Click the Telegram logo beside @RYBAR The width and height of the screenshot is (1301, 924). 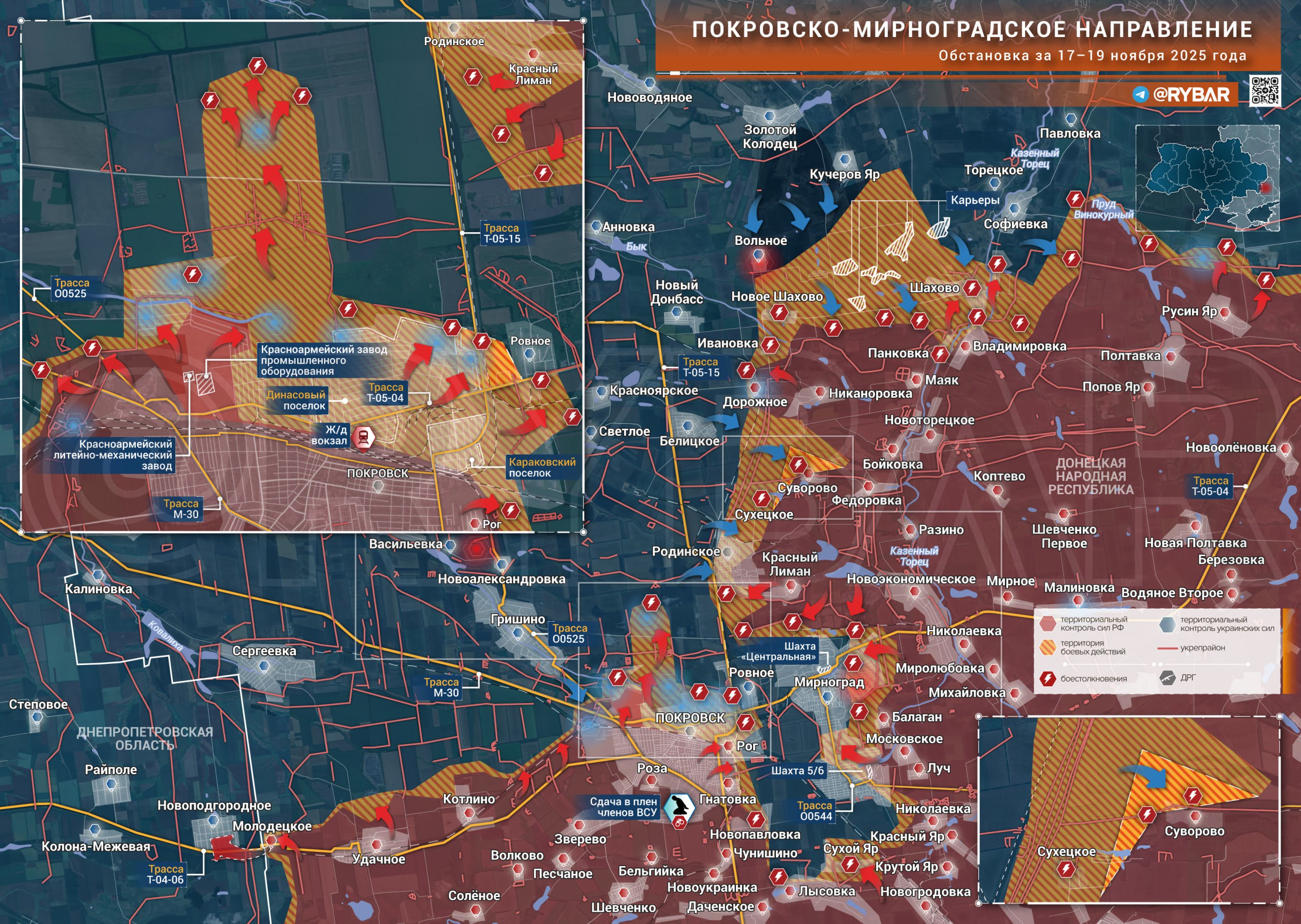coord(1140,94)
